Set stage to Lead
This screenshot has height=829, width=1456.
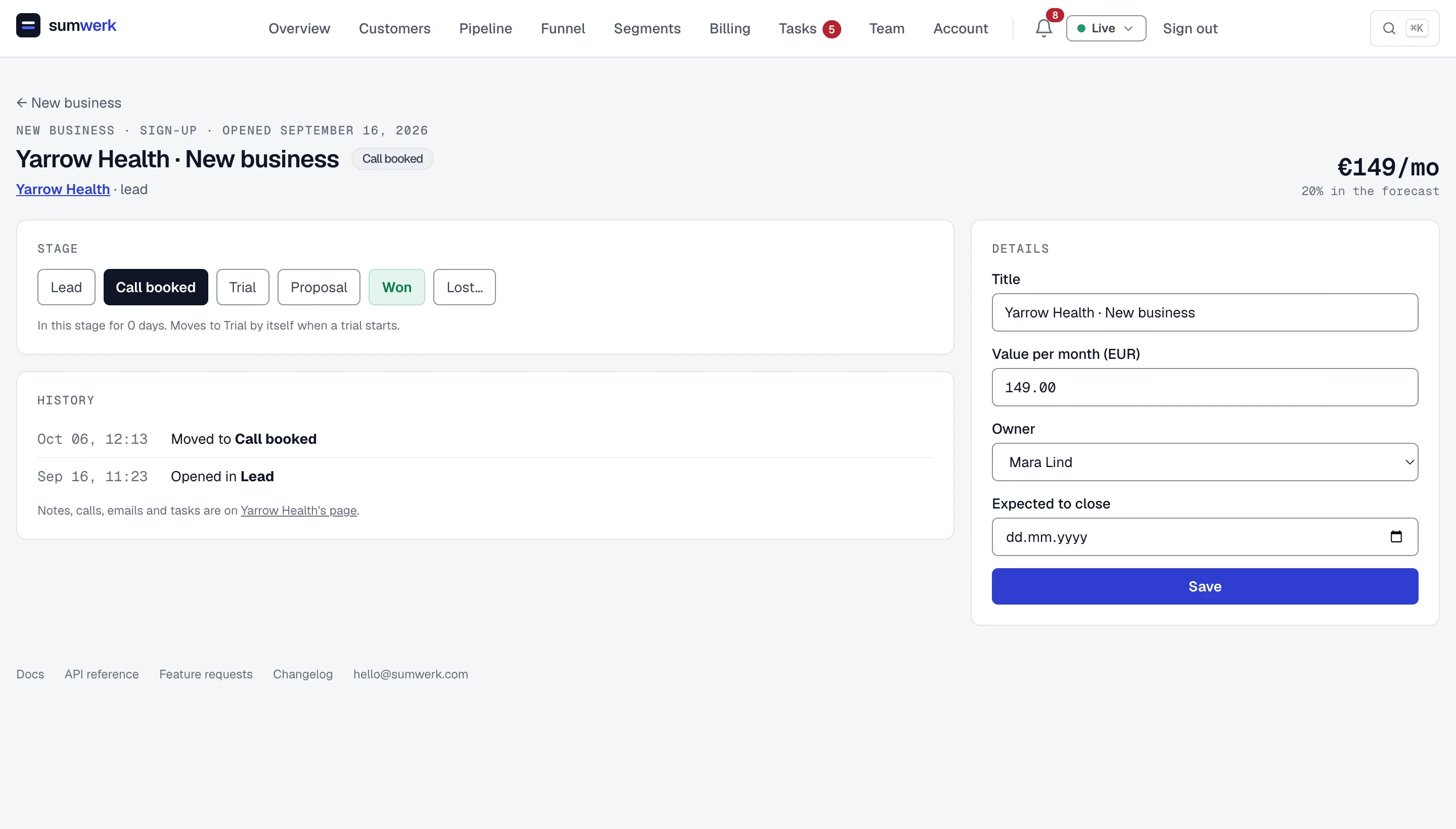point(66,287)
